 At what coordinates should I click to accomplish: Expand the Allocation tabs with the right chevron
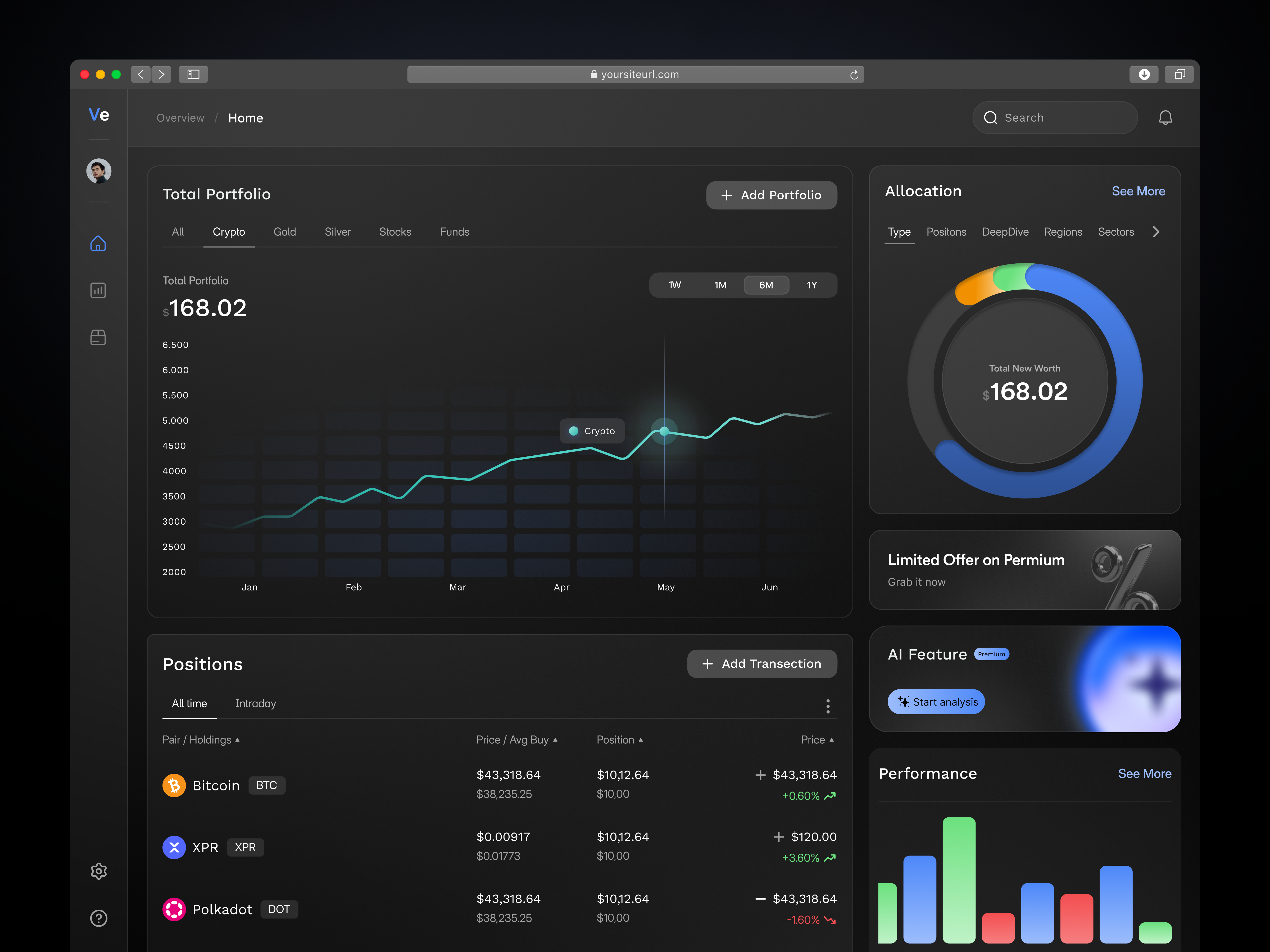point(1156,232)
